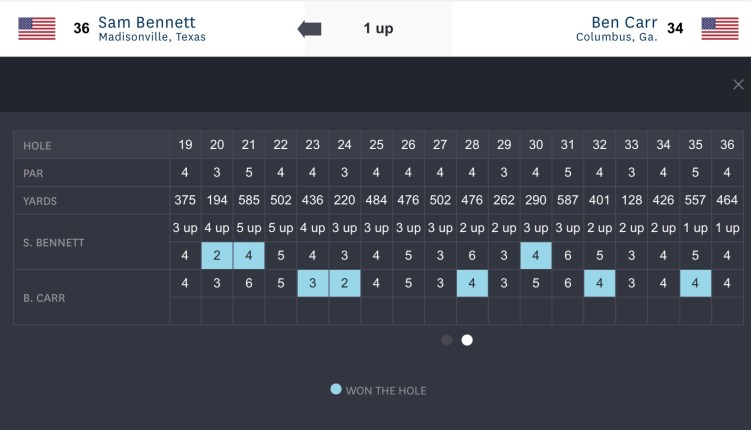Click Carr's highlighted score on hole 28
Screen dimensions: 751x430
[472, 283]
